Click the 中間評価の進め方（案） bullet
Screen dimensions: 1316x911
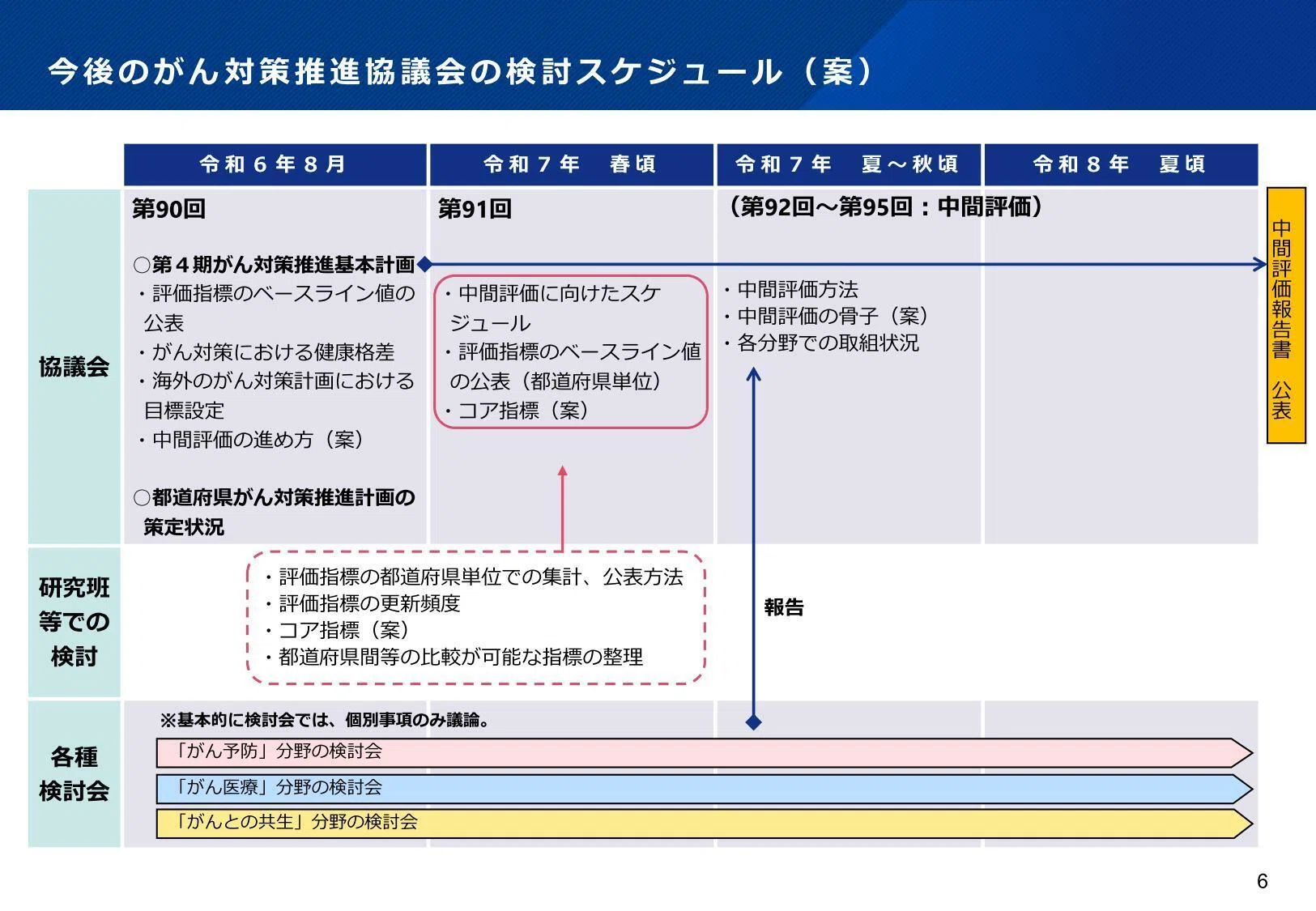(x=250, y=440)
